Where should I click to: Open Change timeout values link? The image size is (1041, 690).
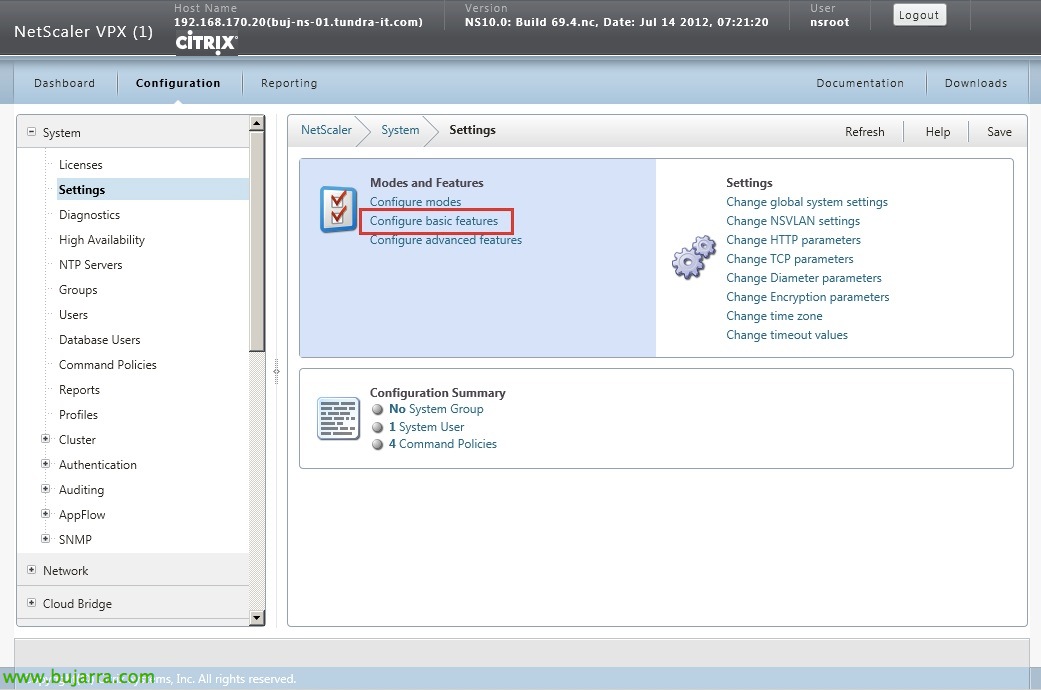787,335
